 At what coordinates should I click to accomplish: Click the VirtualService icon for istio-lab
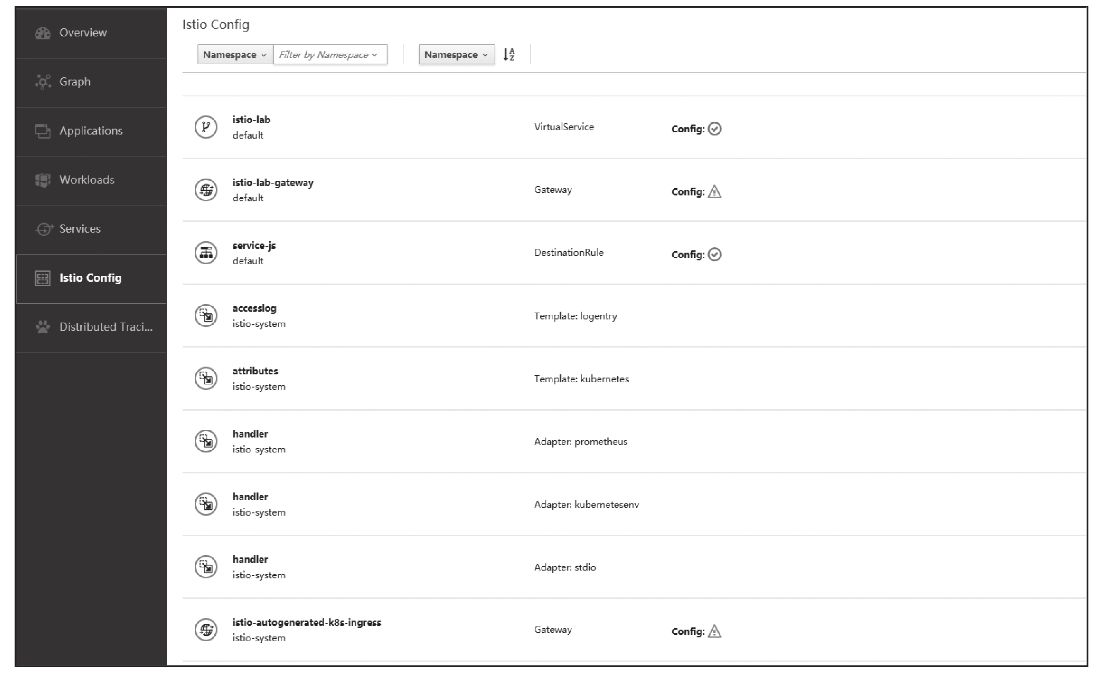[x=202, y=127]
